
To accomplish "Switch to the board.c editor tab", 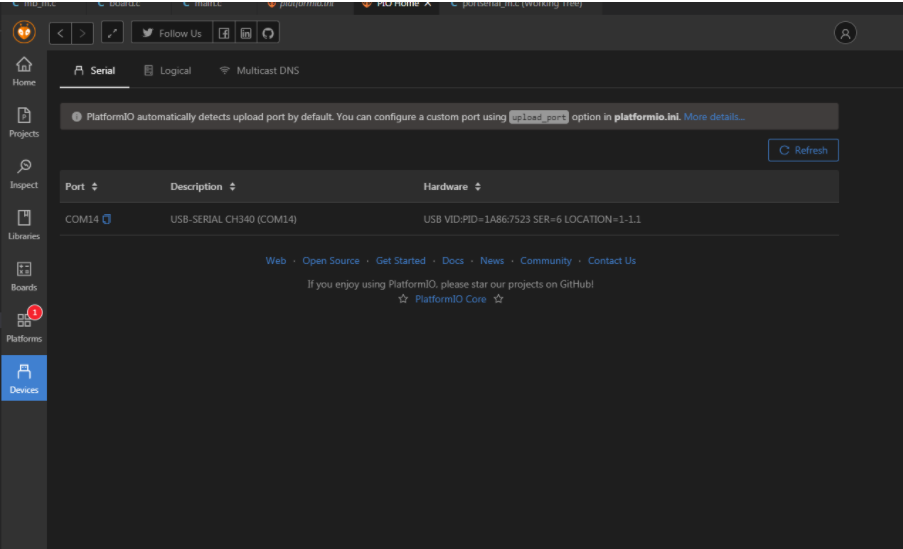I will [x=124, y=4].
